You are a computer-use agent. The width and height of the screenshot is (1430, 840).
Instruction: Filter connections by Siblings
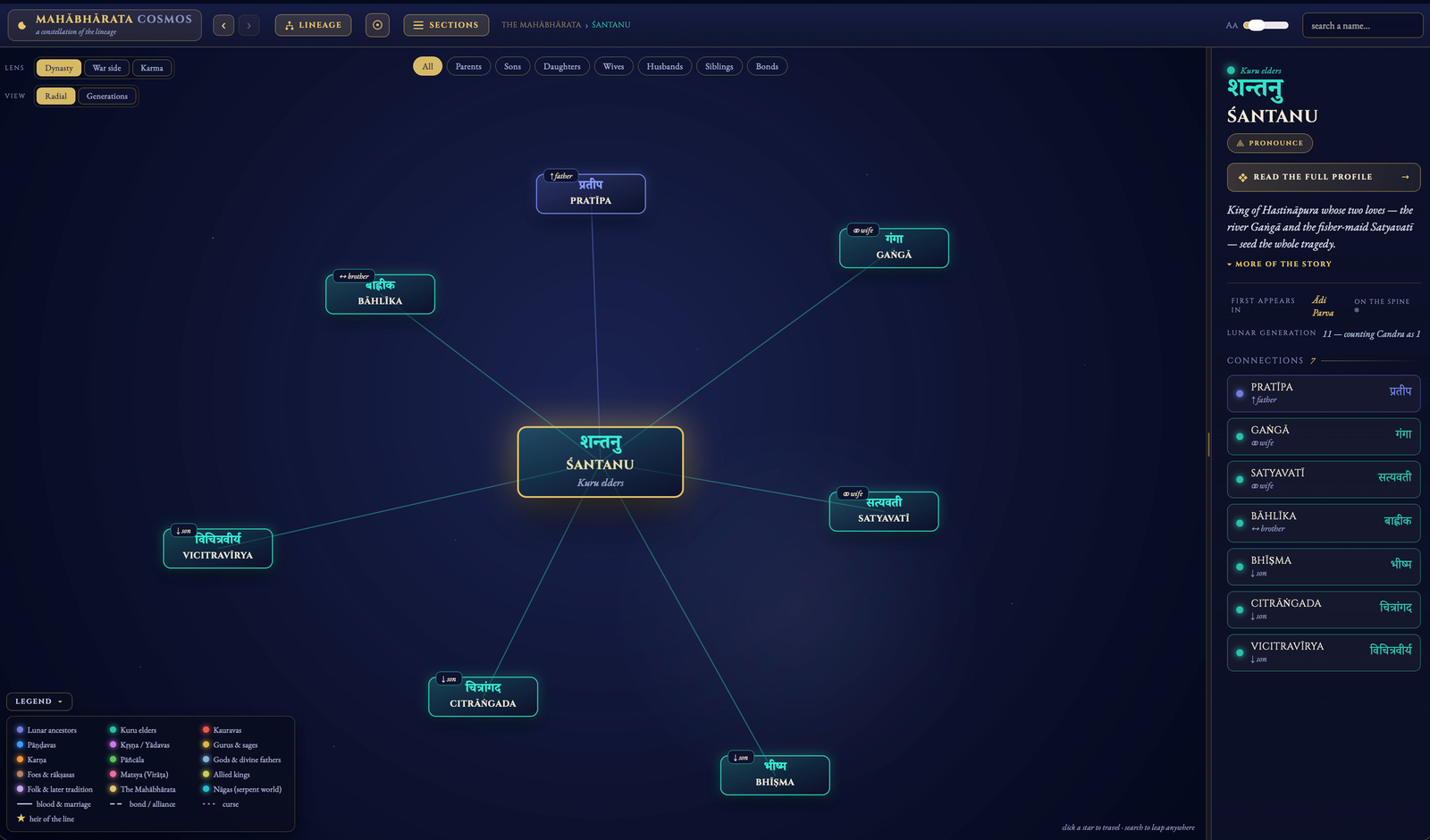719,66
